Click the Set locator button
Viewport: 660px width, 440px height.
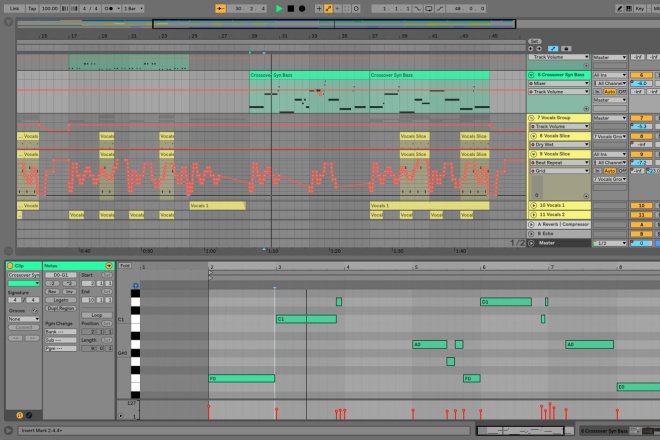click(534, 41)
